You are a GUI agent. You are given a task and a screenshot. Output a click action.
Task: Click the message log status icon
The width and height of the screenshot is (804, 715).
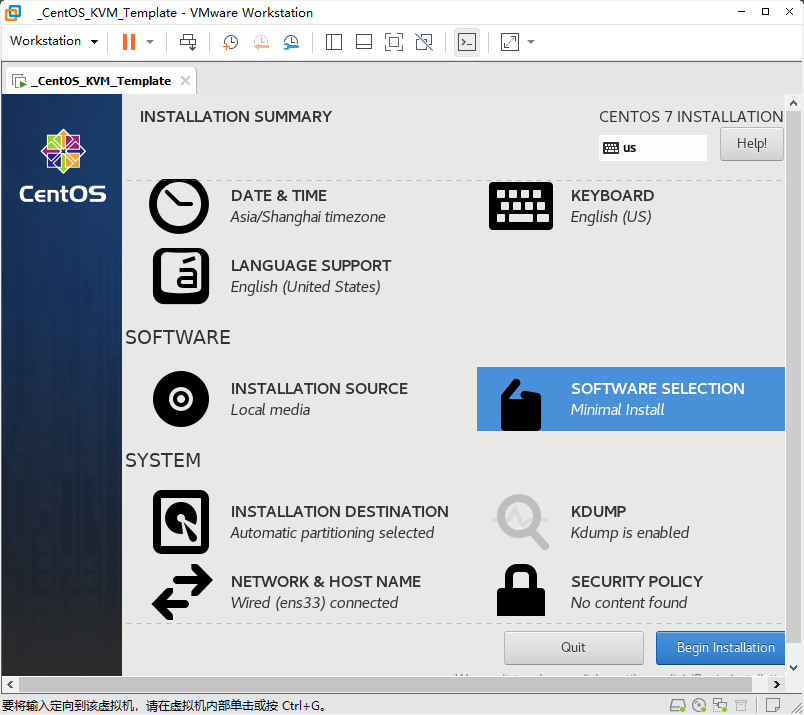(x=773, y=706)
